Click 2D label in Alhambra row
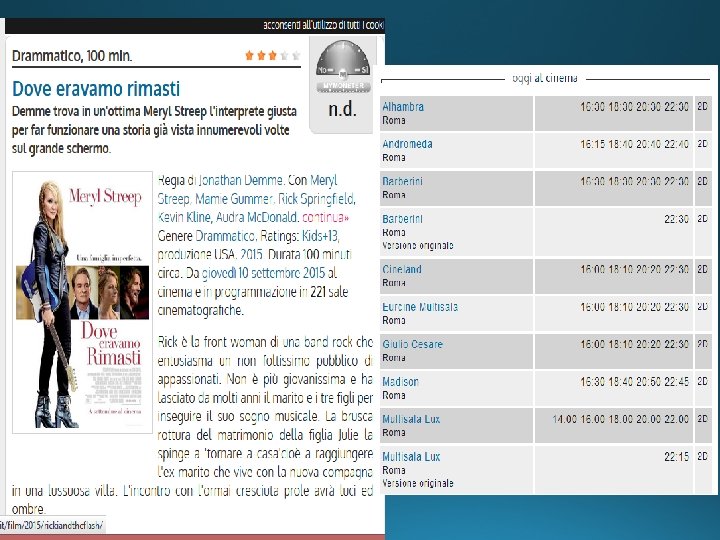The width and height of the screenshot is (720, 540). 703,106
